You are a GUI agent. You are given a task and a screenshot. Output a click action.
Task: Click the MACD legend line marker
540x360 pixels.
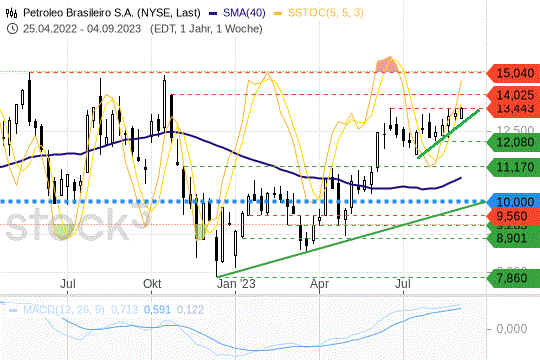pos(13,310)
